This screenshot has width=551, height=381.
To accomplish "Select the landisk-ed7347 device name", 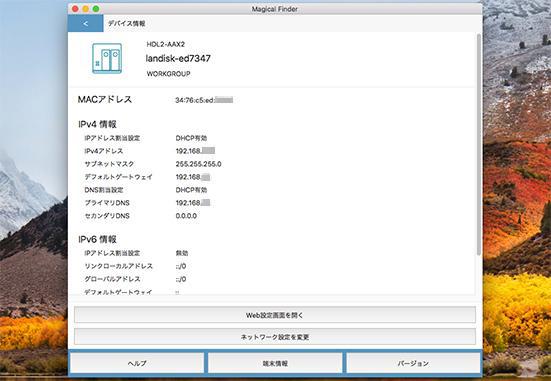I will pos(178,58).
